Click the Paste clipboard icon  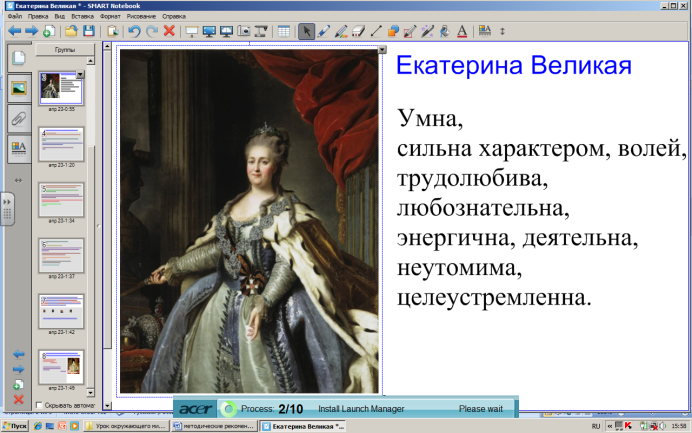tap(113, 31)
